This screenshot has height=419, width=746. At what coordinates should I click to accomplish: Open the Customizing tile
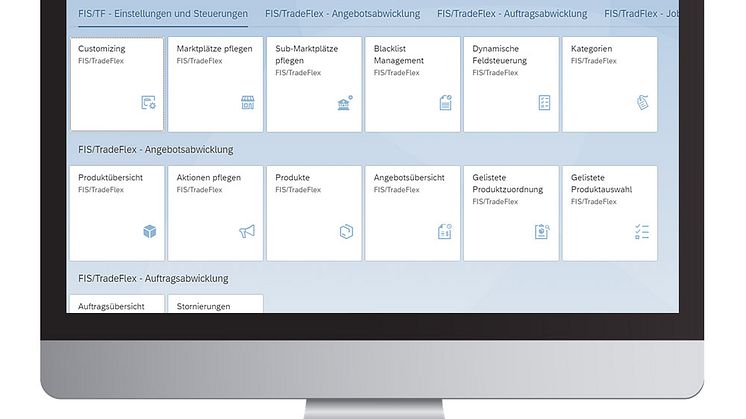pyautogui.click(x=117, y=84)
